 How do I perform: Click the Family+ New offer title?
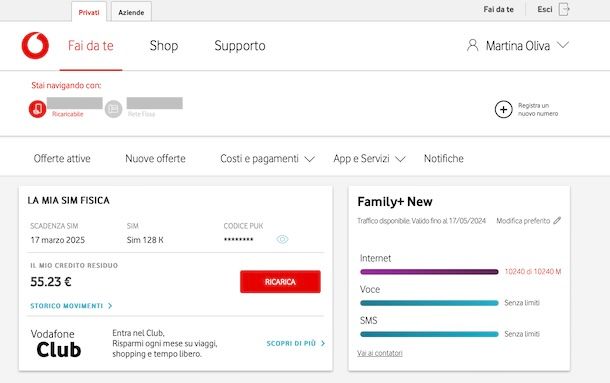[395, 202]
